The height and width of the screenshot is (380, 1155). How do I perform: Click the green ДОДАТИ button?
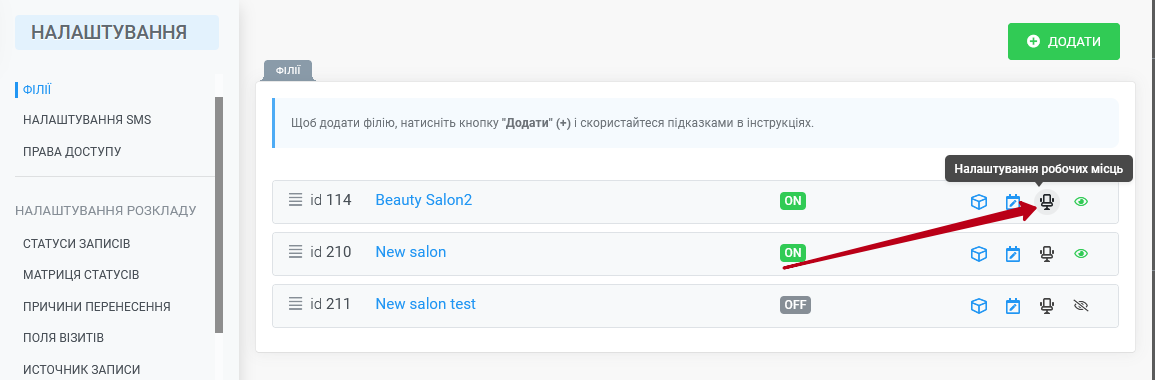point(1064,41)
